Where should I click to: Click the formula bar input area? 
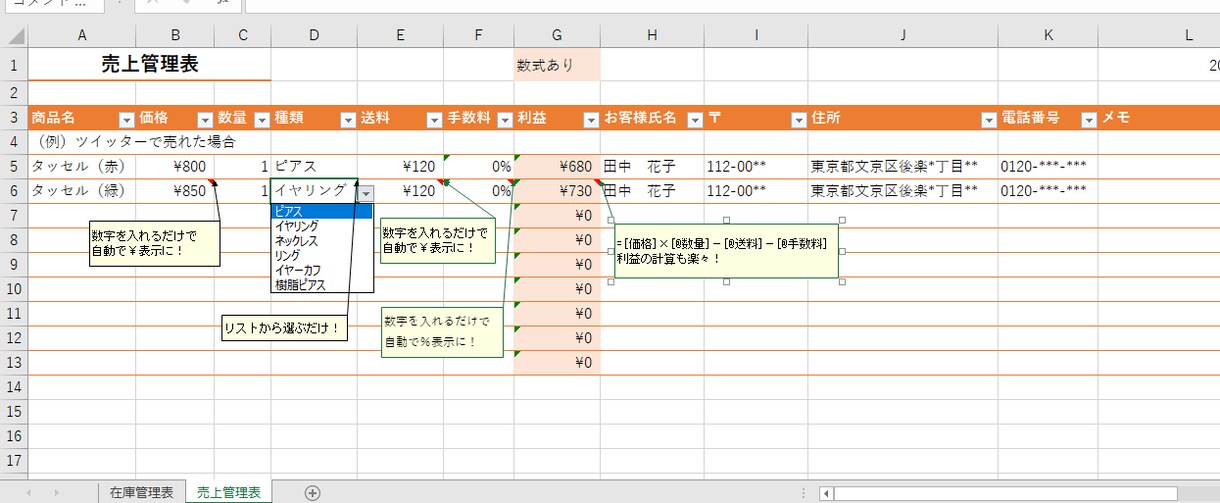[732, 6]
